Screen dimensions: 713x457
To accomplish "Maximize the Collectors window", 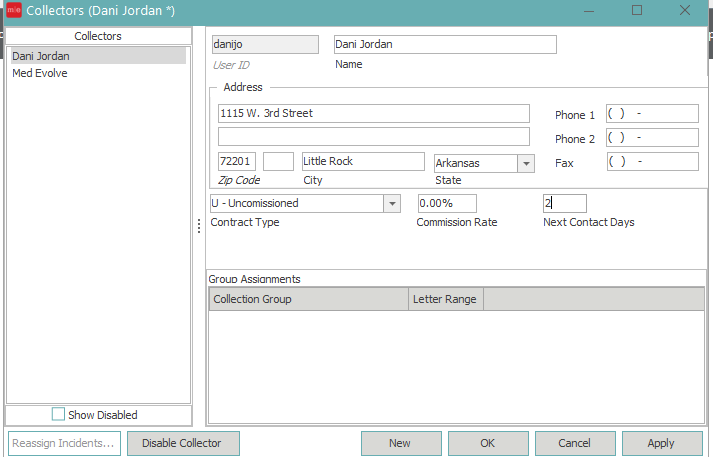I will [637, 11].
